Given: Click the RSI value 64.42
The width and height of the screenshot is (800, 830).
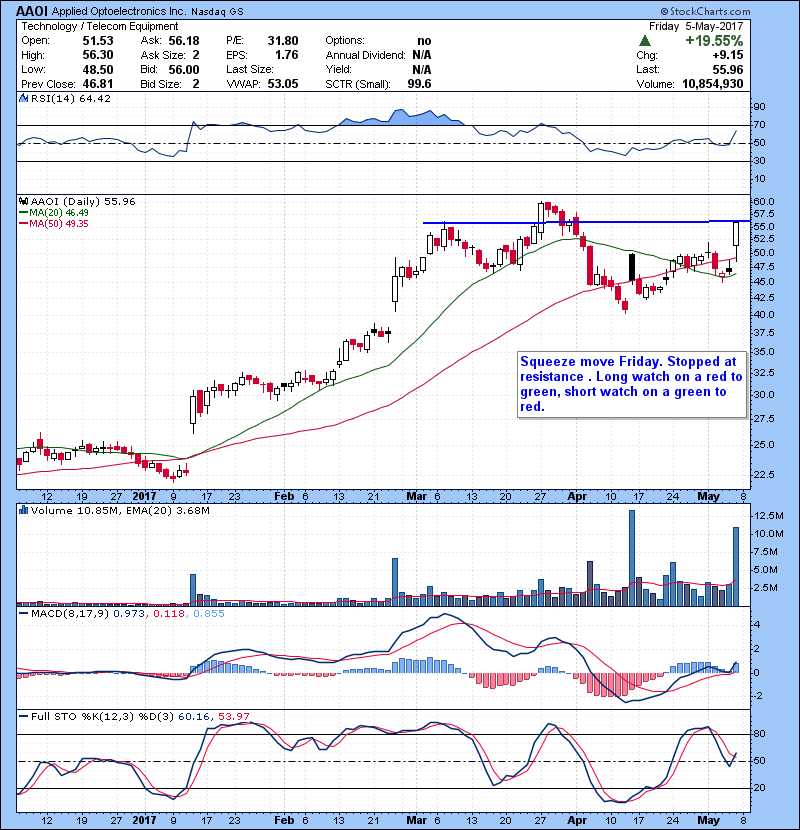Looking at the screenshot, I should point(93,98).
